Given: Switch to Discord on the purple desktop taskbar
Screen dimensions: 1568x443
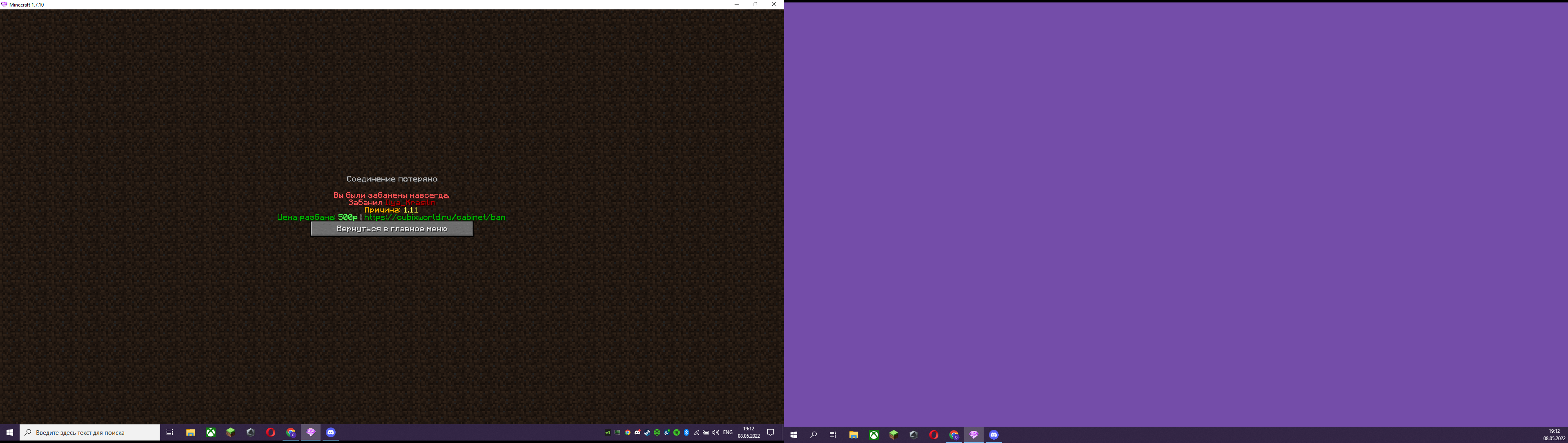Looking at the screenshot, I should point(994,435).
